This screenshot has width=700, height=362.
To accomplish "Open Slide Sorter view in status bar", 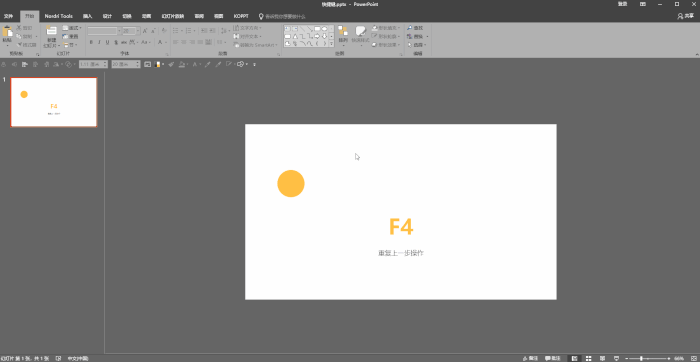I will point(588,358).
